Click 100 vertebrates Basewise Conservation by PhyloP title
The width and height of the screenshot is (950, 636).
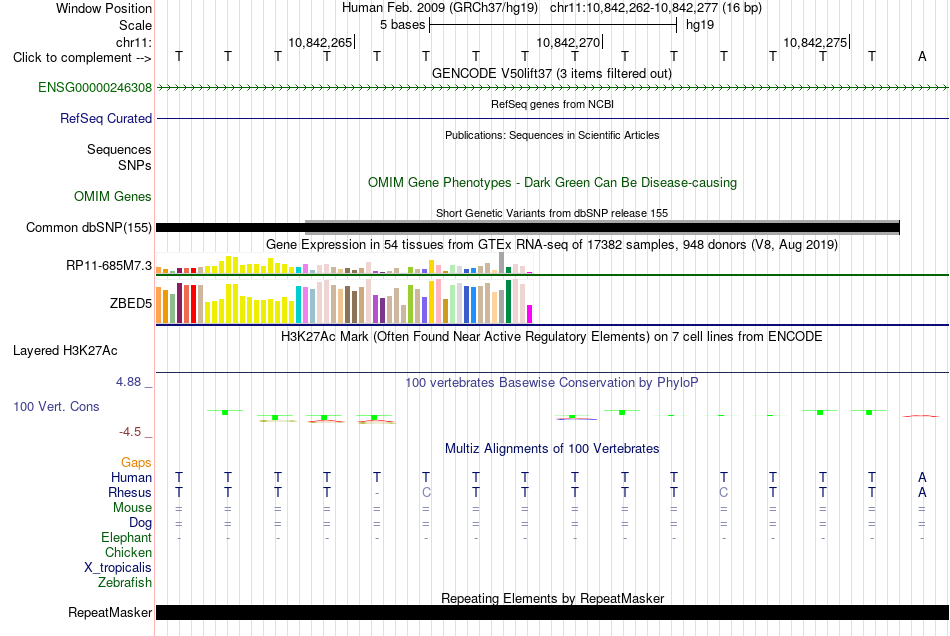coord(552,383)
